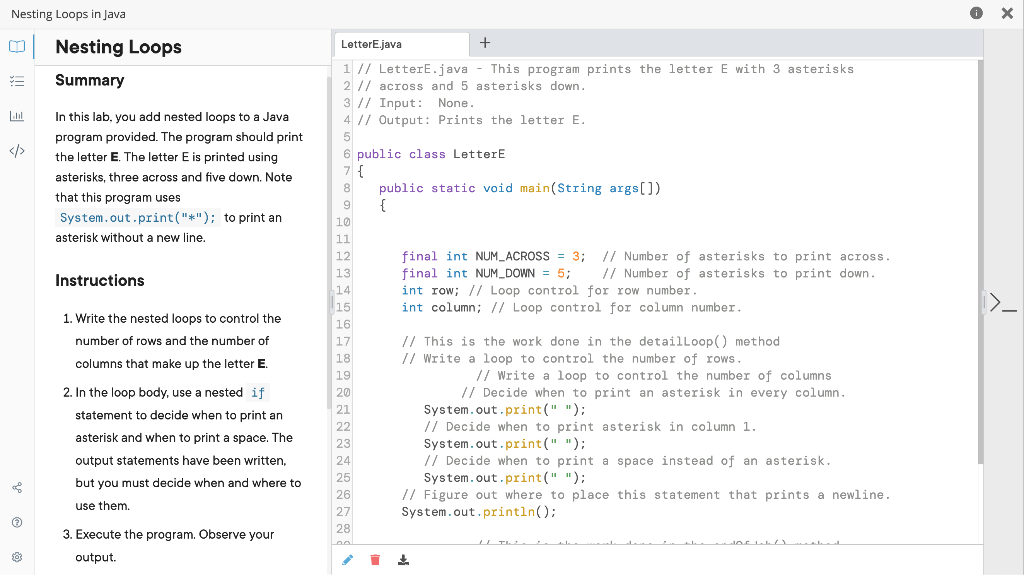
Task: Click the System.out.print line numbered 25
Action: (505, 478)
